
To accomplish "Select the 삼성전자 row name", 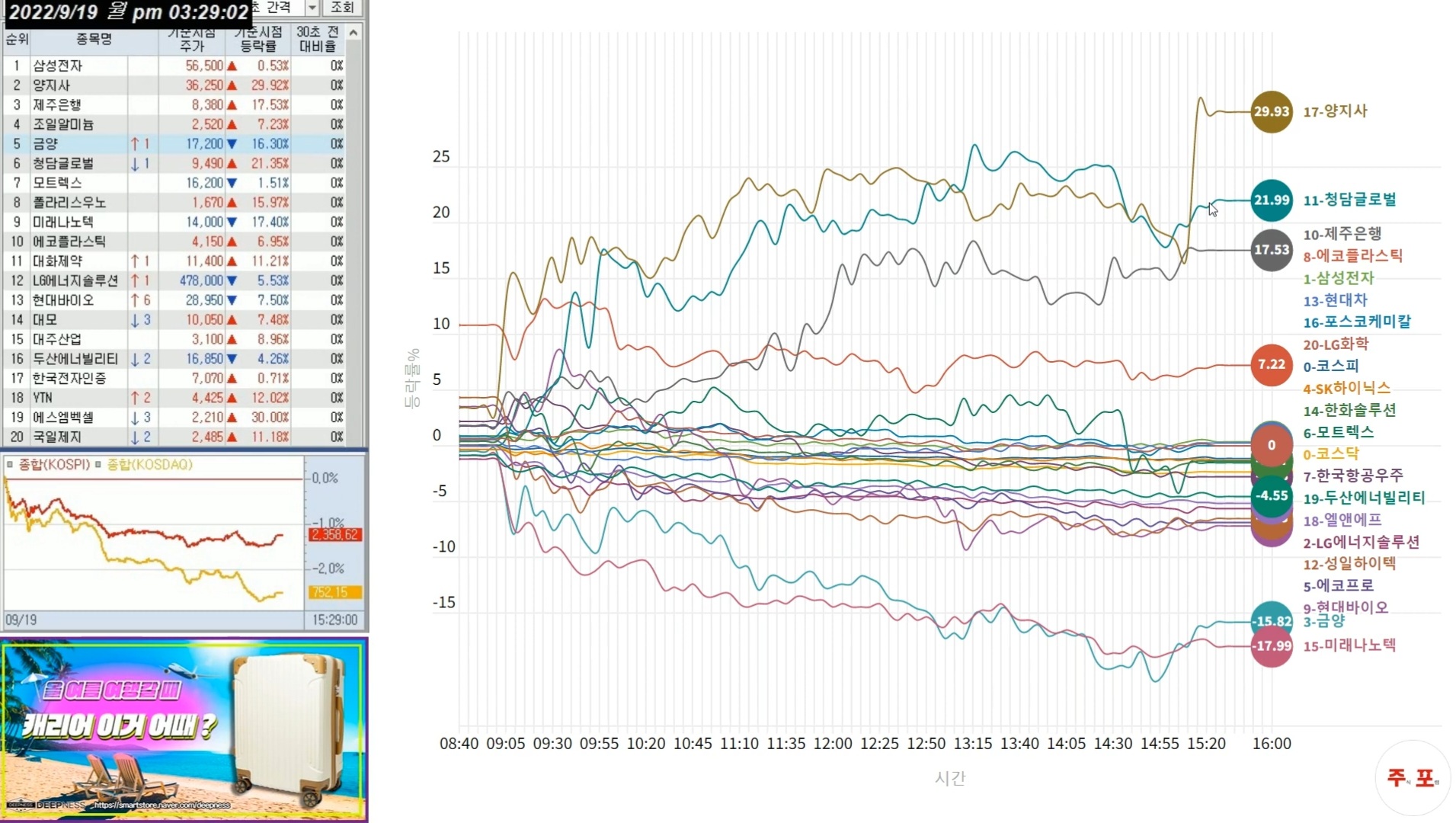I will point(58,66).
